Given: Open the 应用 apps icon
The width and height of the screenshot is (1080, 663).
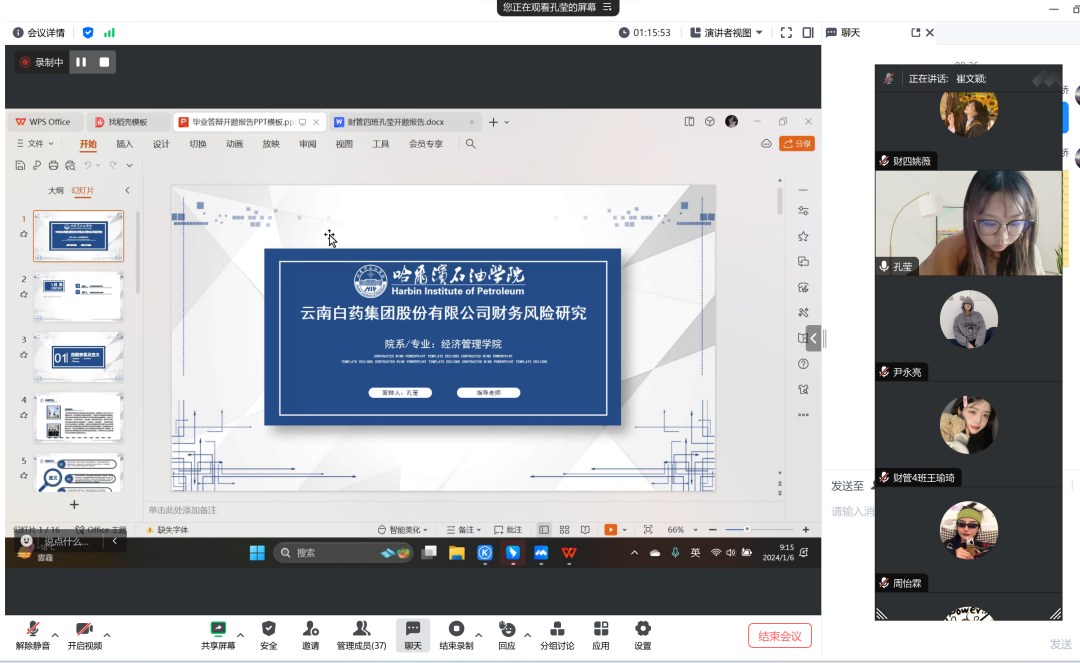Looking at the screenshot, I should (x=601, y=629).
